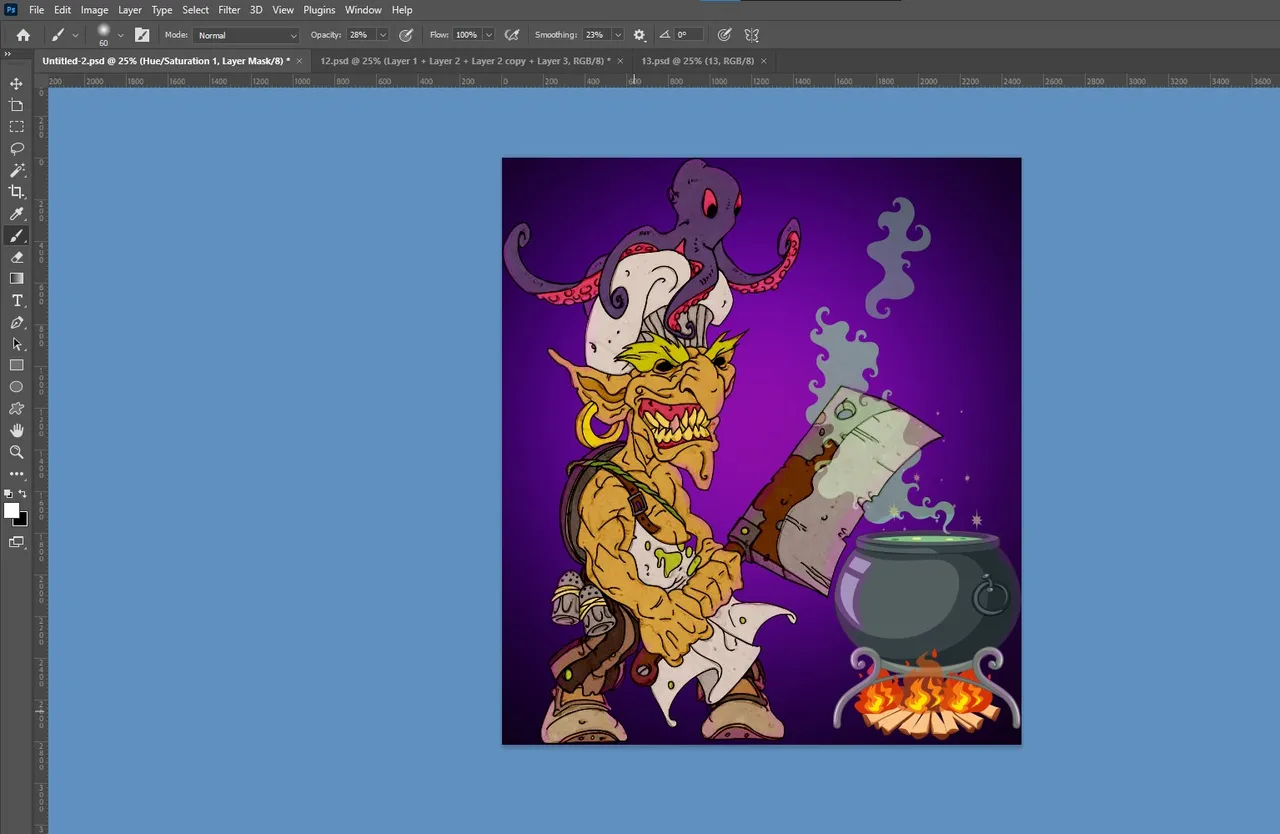Click the Flow 100% value field
Viewport: 1280px width, 834px height.
click(x=467, y=35)
